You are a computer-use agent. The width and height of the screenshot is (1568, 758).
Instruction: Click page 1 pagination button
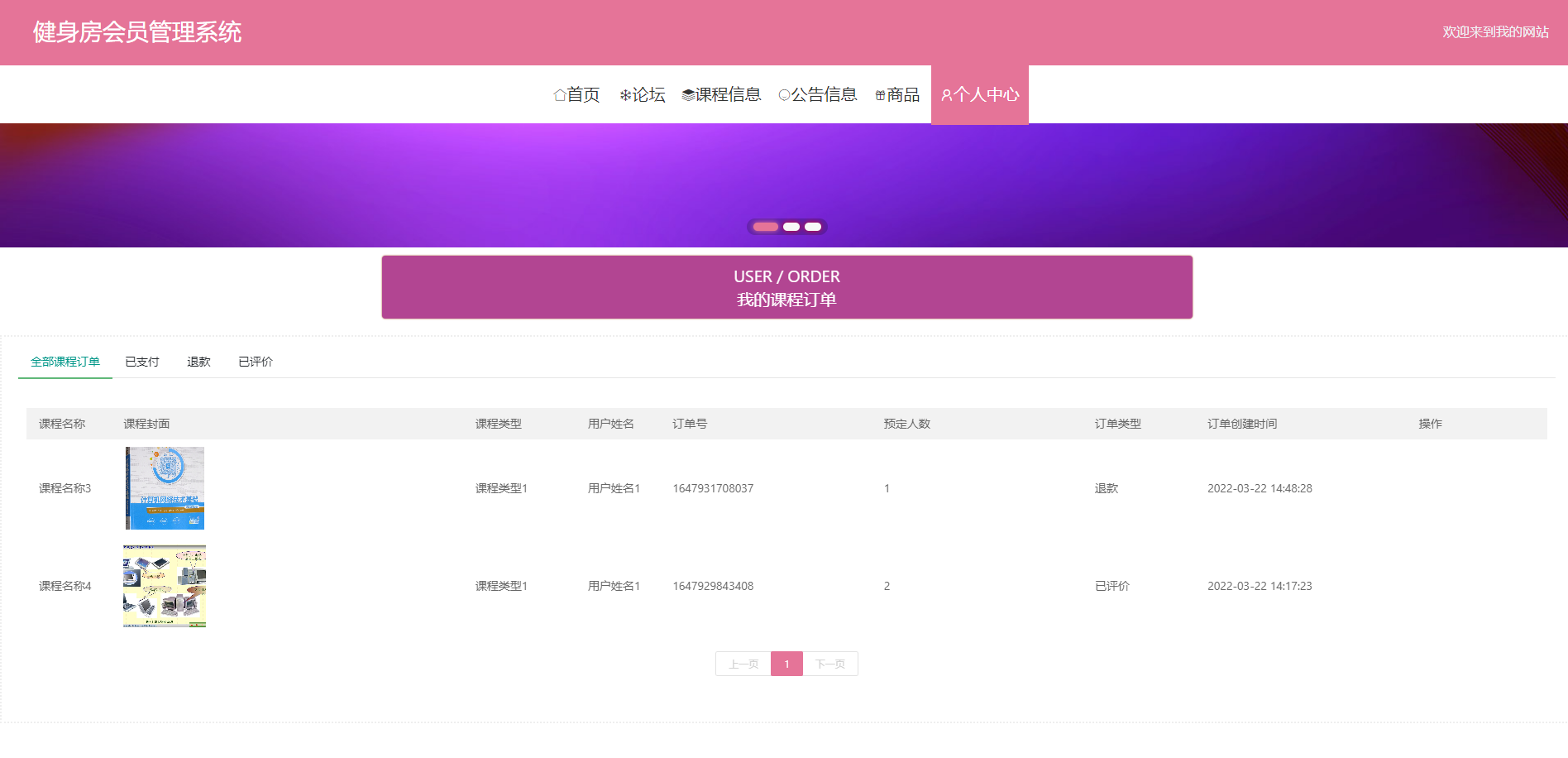786,664
